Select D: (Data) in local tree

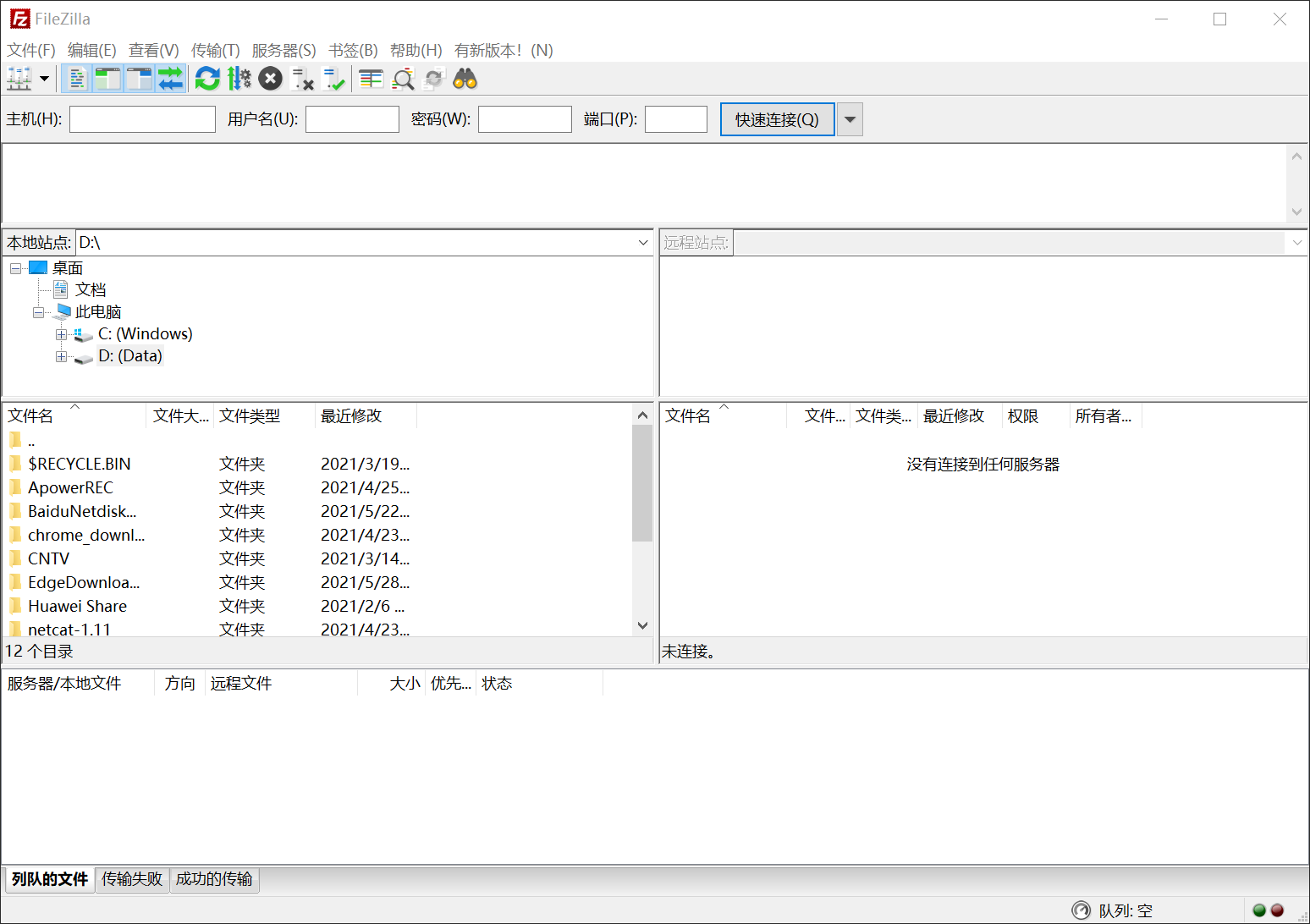point(129,356)
